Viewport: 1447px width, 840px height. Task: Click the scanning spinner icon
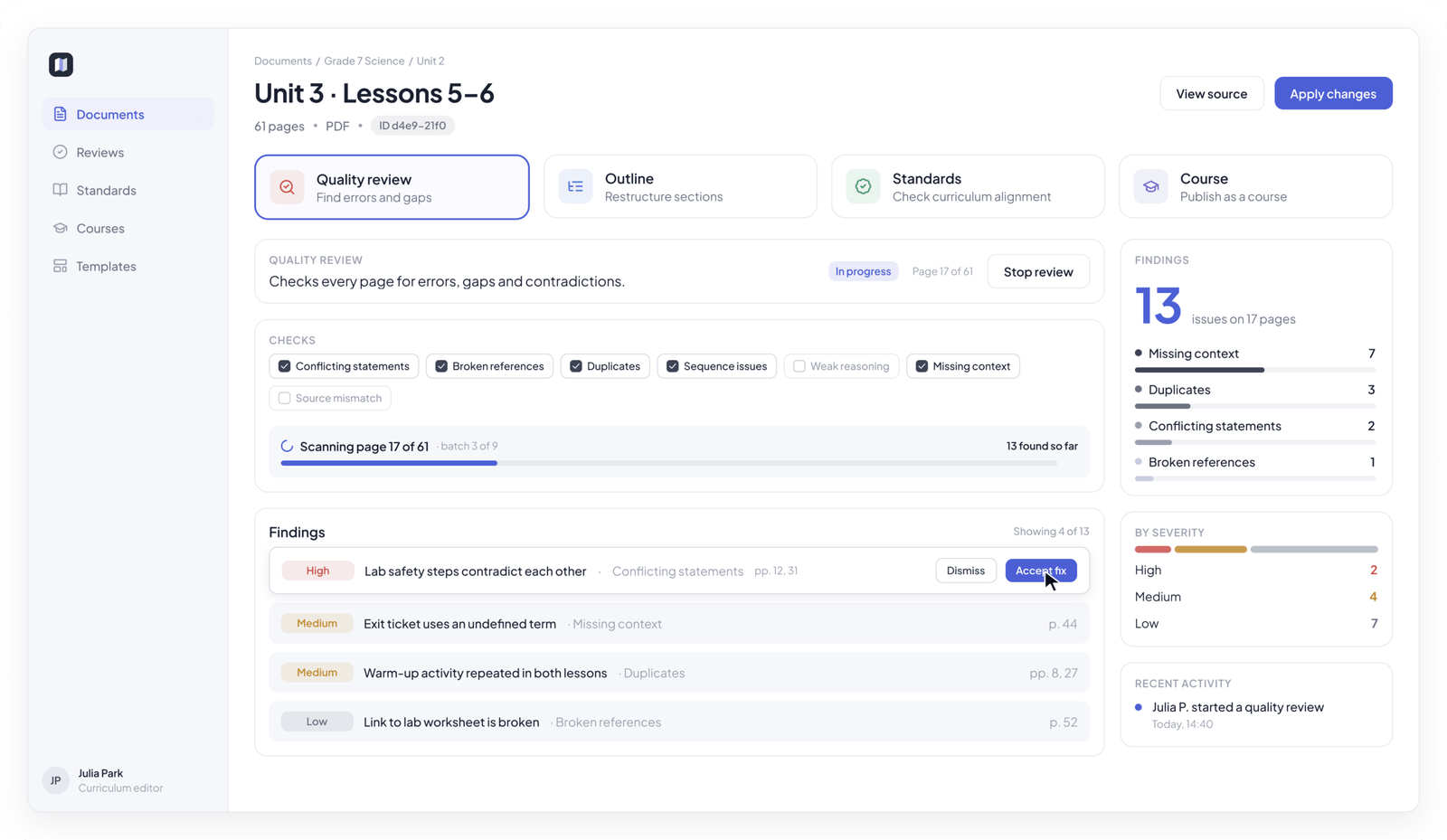[287, 446]
